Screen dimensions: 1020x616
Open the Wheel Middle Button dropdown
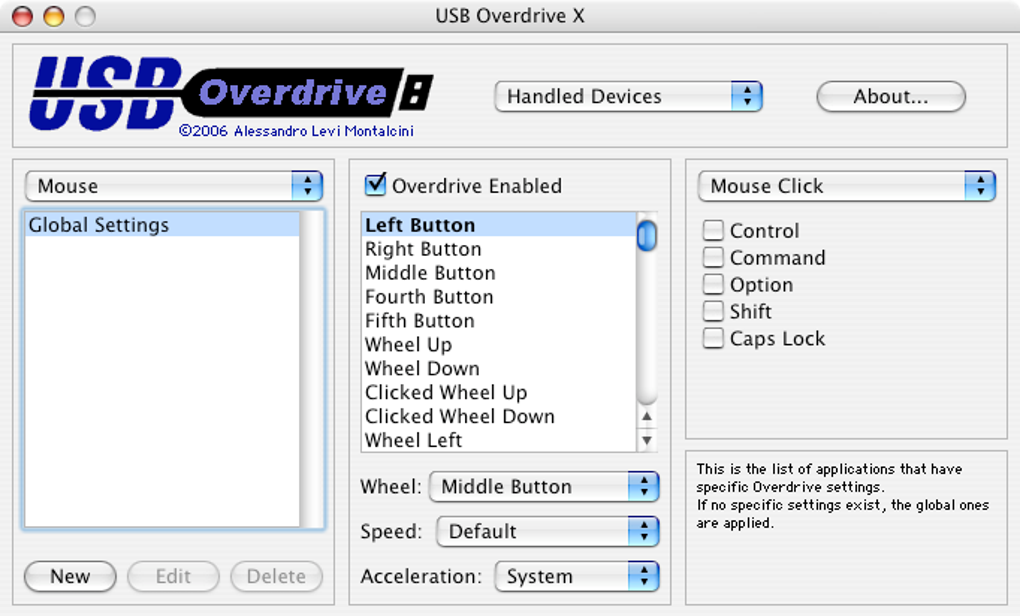[544, 487]
